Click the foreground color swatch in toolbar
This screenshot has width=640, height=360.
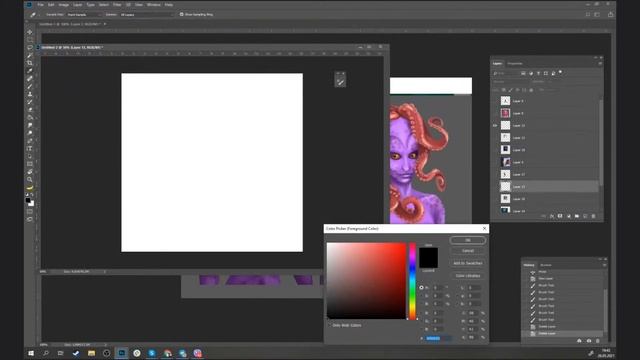click(28, 200)
